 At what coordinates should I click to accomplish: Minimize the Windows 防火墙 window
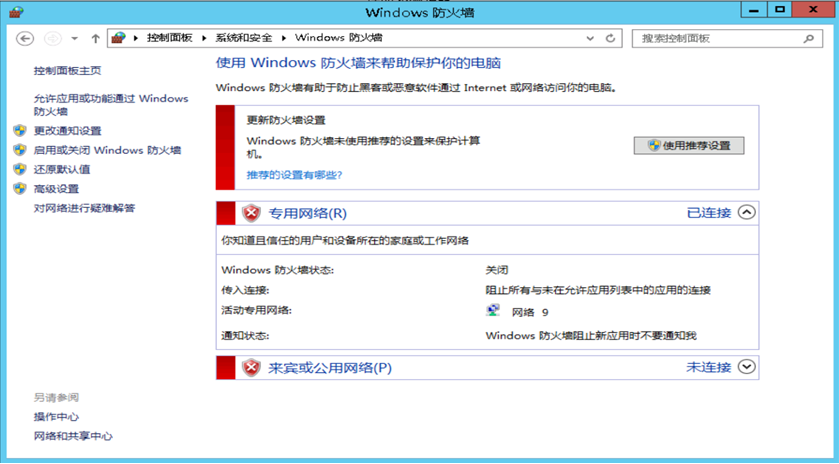(x=754, y=10)
